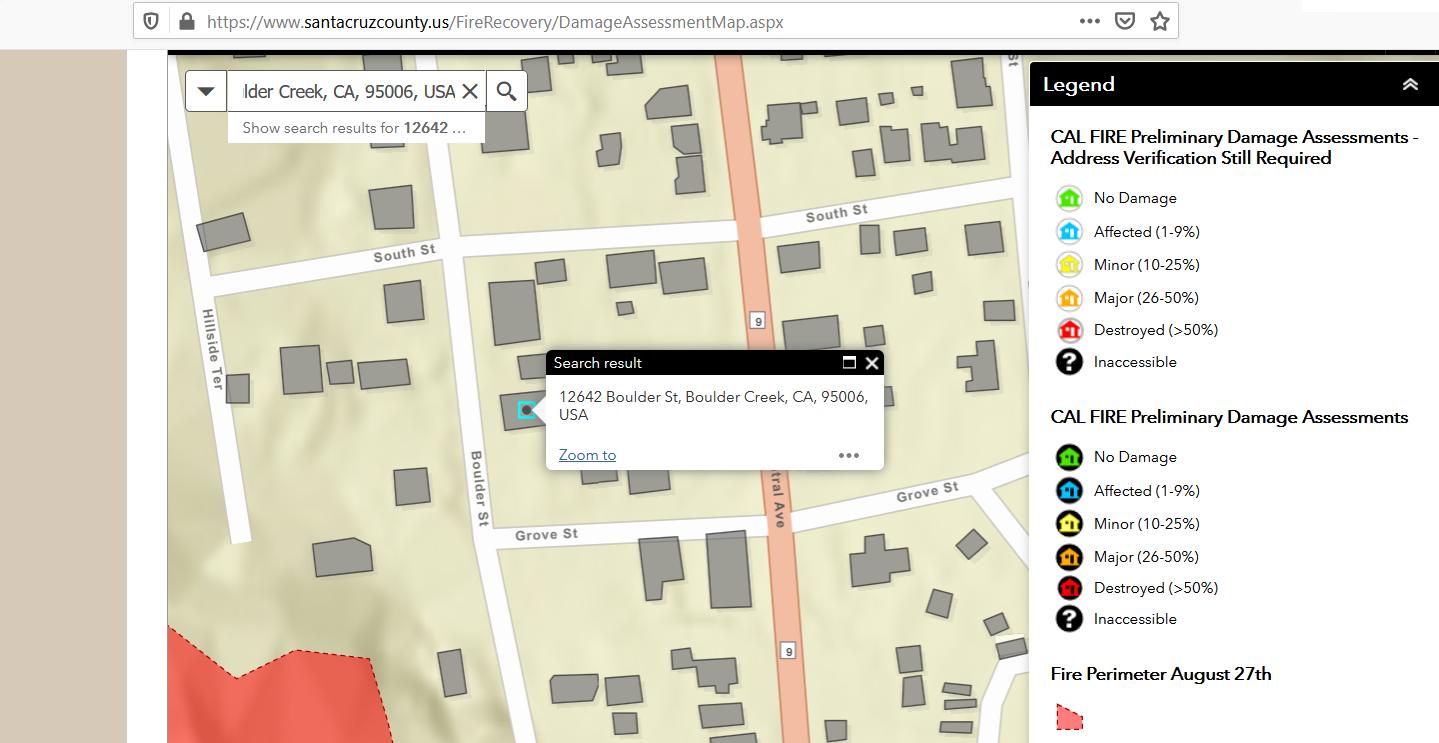Click the second orange 'Major' icon with black ring
1439x743 pixels.
click(1069, 557)
